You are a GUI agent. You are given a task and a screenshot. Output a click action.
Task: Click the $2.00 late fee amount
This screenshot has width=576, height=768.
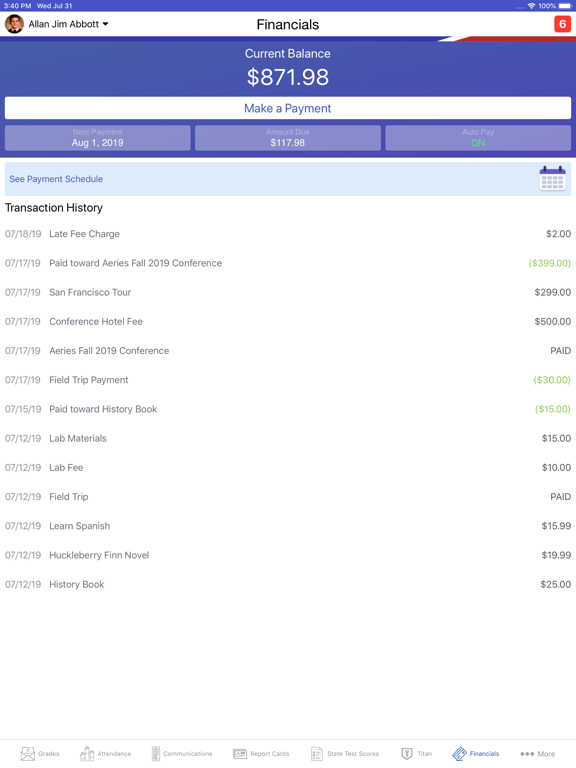pyautogui.click(x=558, y=234)
